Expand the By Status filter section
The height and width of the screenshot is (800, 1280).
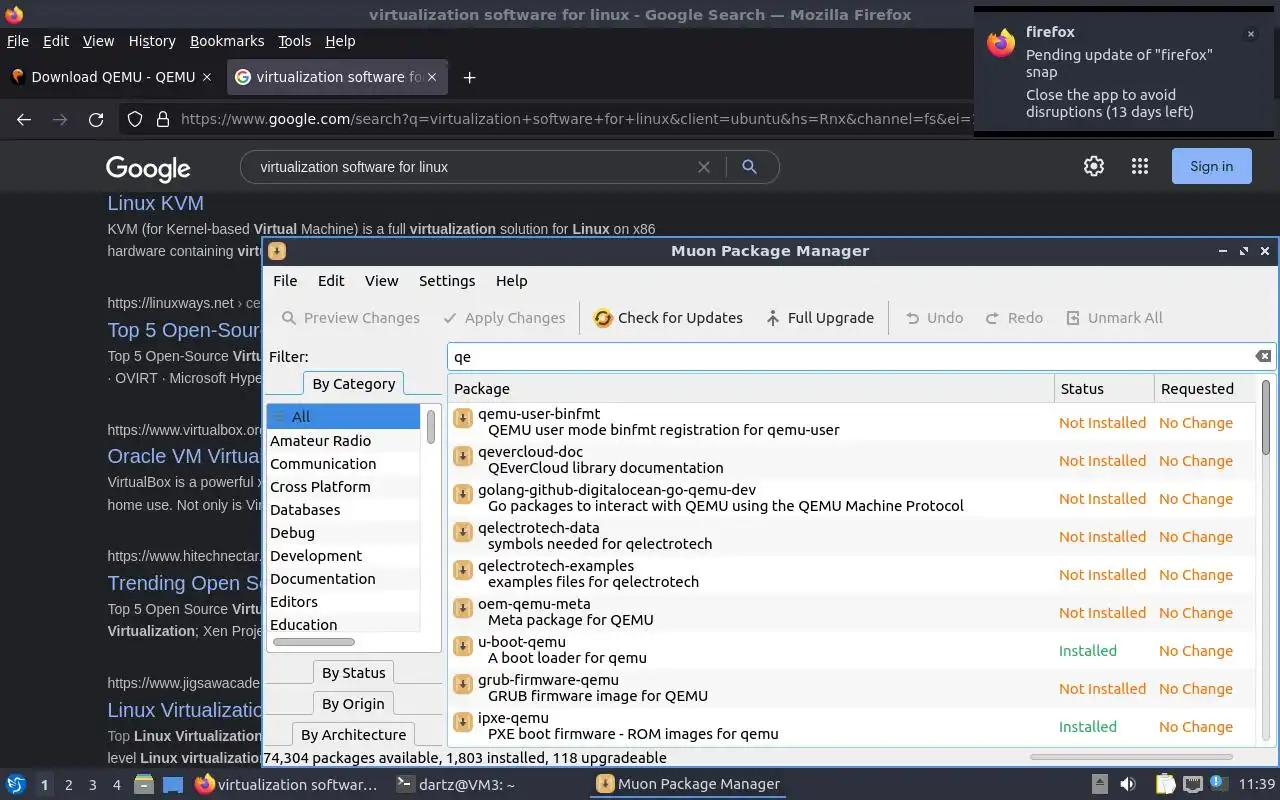tap(353, 673)
